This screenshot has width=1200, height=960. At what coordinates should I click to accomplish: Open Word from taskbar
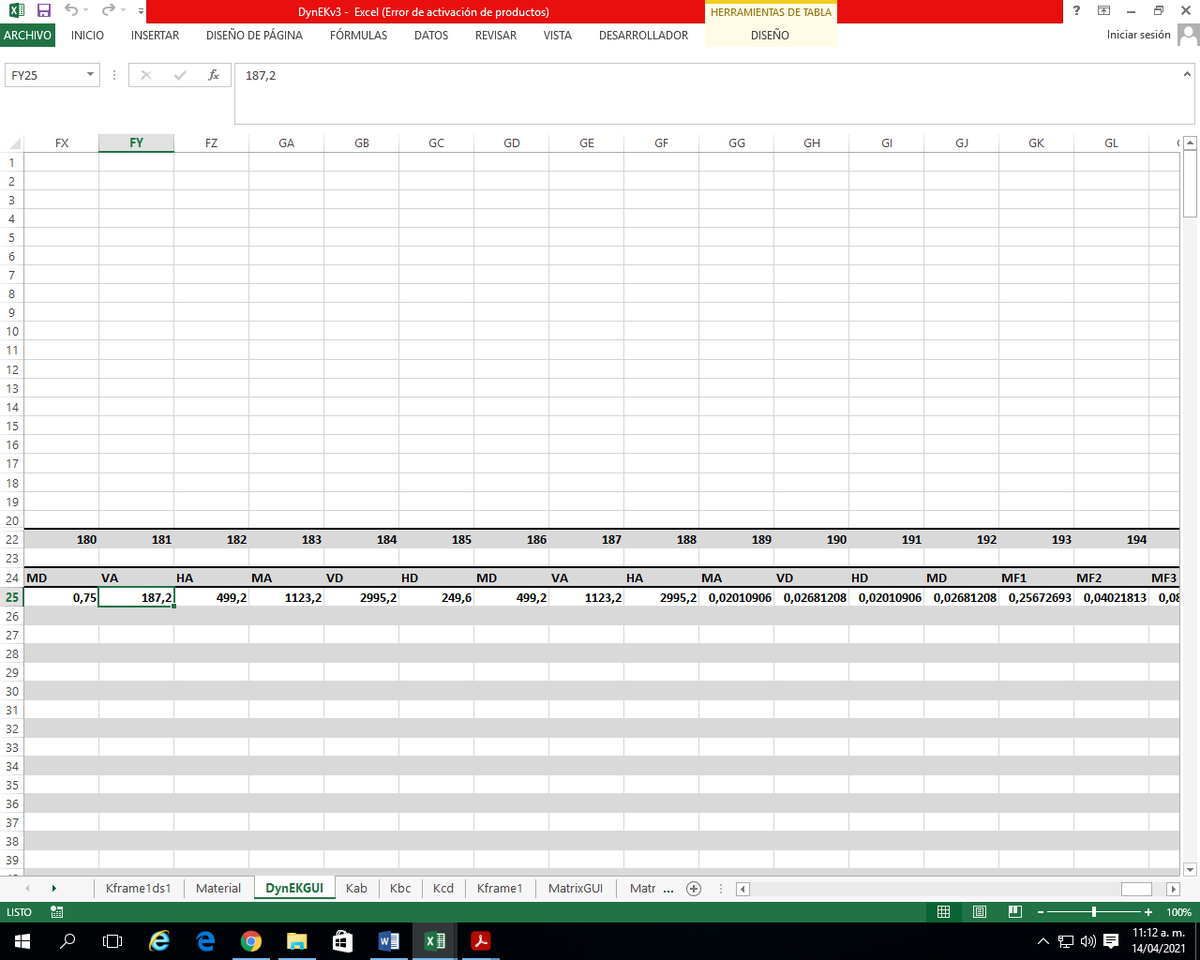[x=389, y=941]
